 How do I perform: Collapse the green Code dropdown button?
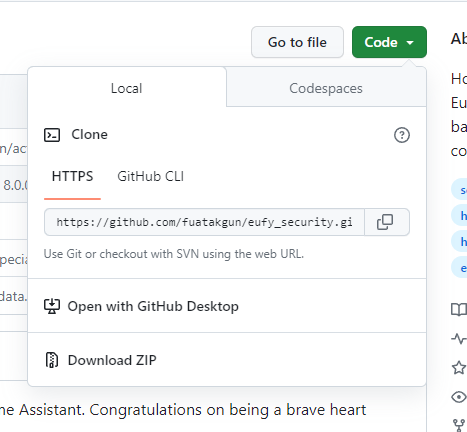tap(389, 42)
